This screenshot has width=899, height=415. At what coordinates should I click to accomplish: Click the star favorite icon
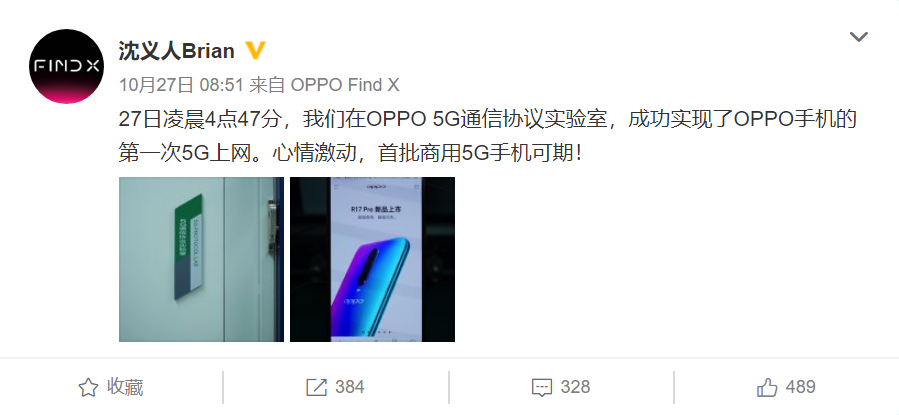[x=88, y=388]
